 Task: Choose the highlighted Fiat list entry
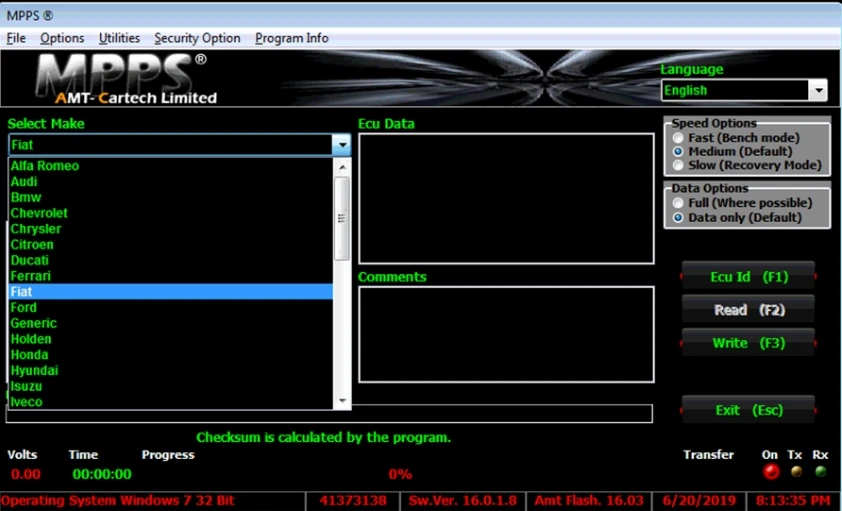click(171, 291)
